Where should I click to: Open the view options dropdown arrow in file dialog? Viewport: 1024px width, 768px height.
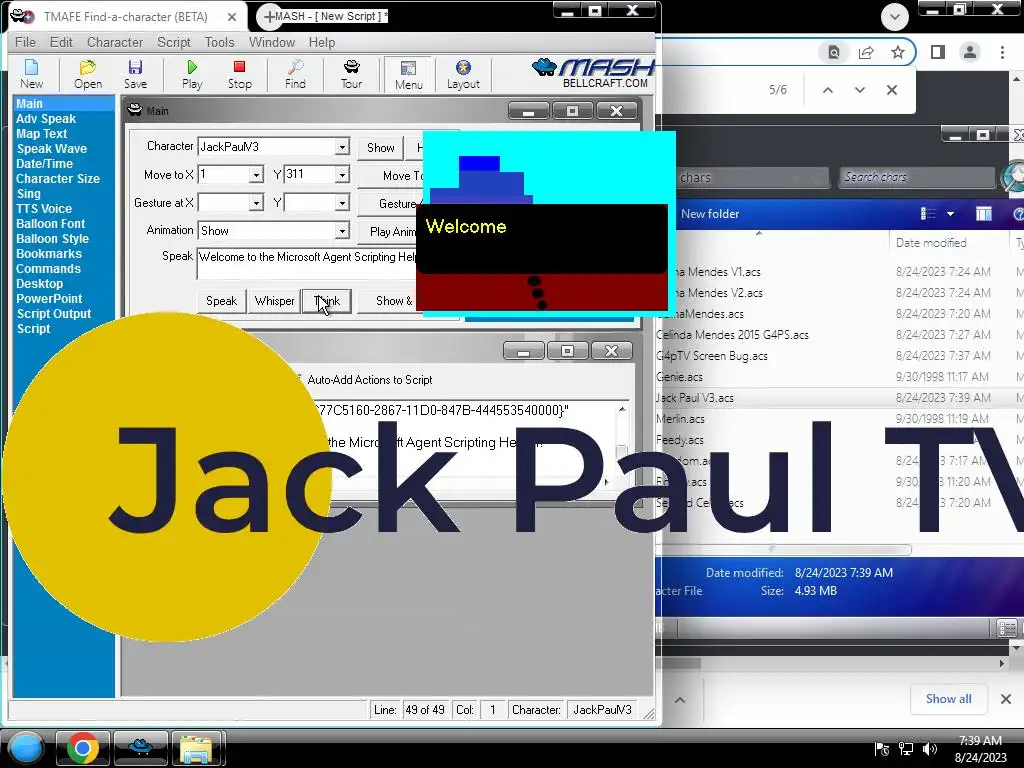[950, 214]
